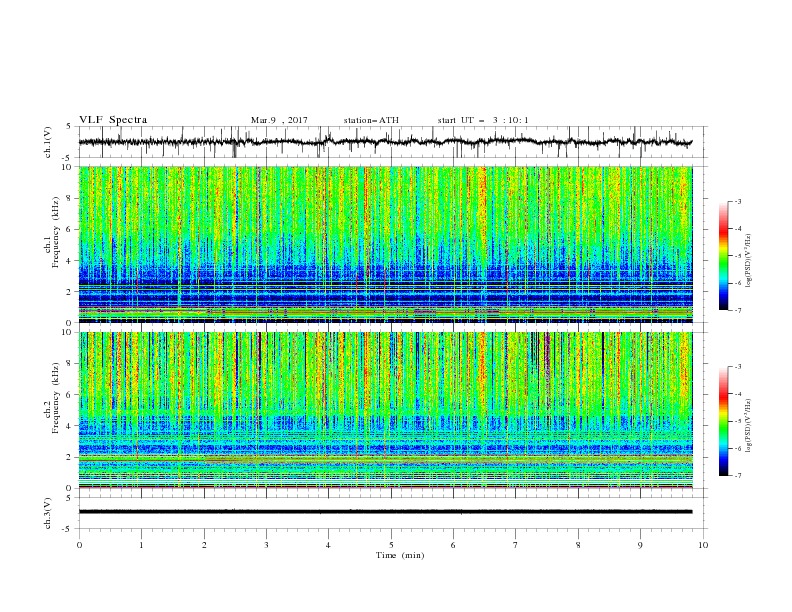Click the 10 tick on the Time axis
Viewport: 792px width, 612px height.
click(x=703, y=545)
